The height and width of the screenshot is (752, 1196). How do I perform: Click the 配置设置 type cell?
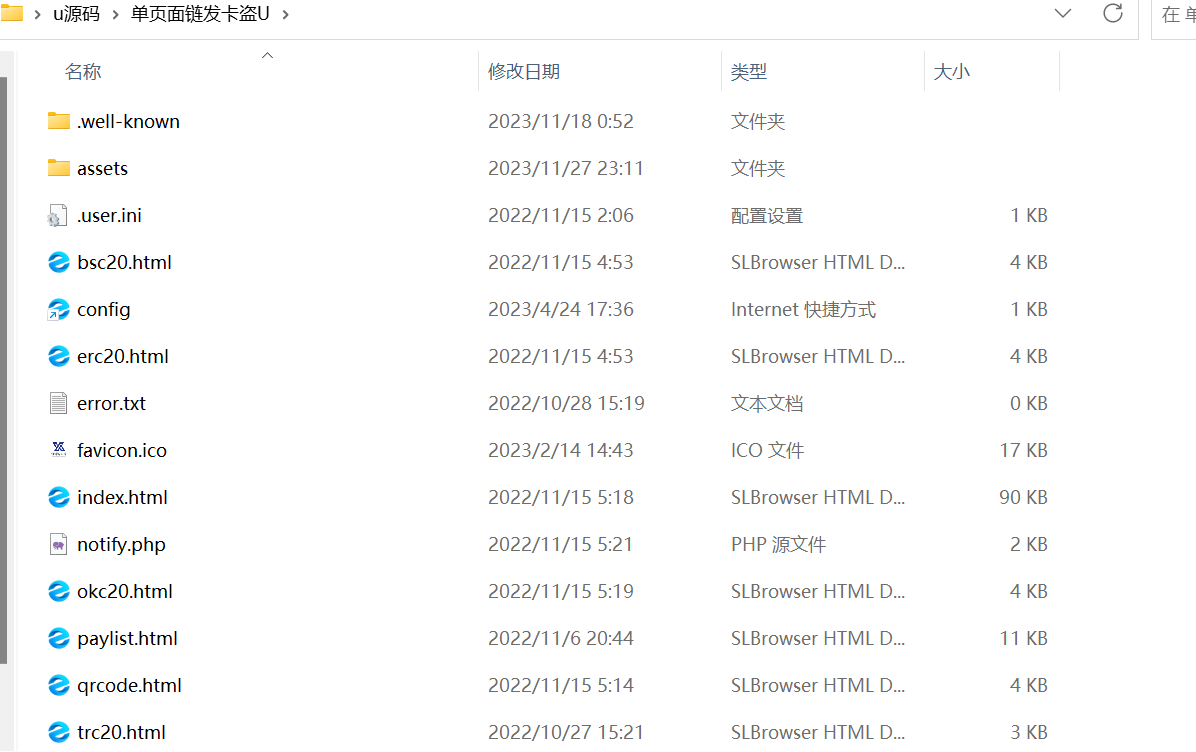(767, 216)
